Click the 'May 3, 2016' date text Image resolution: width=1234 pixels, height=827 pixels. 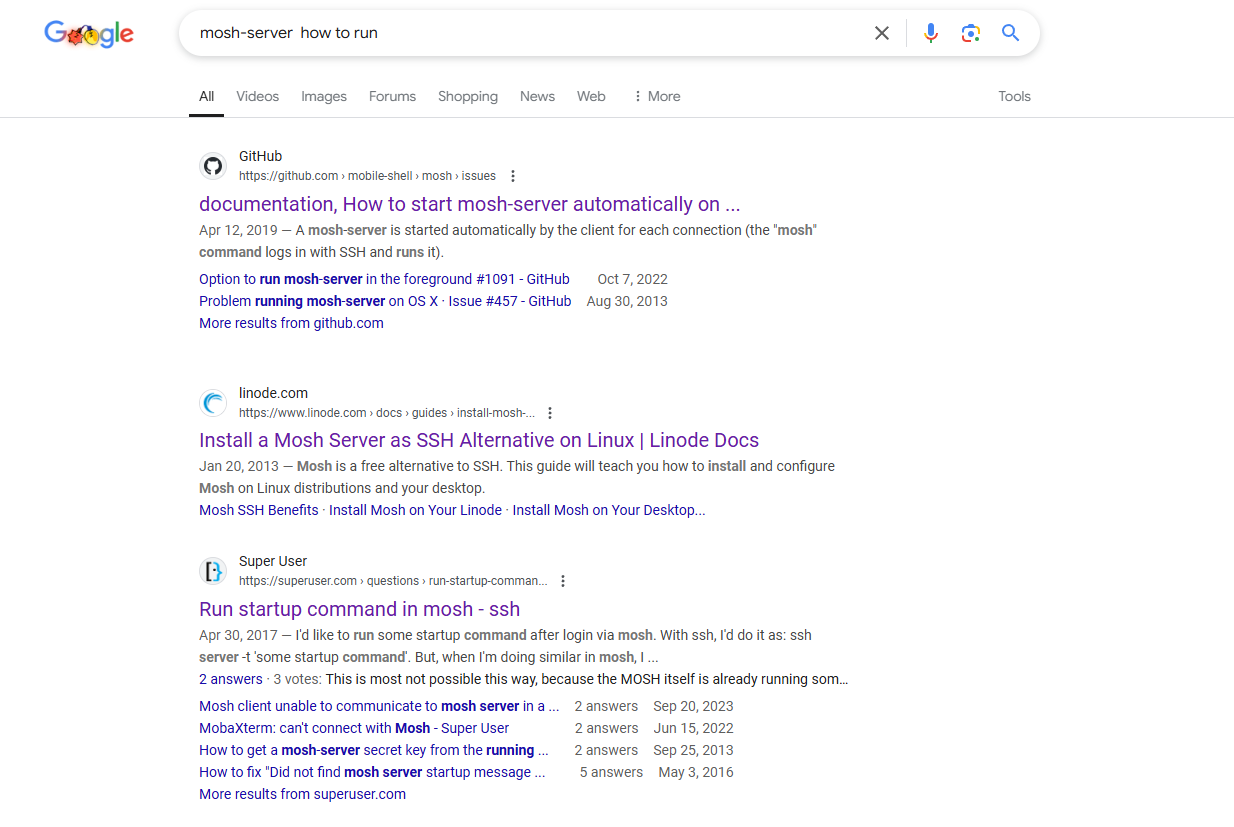(x=696, y=772)
